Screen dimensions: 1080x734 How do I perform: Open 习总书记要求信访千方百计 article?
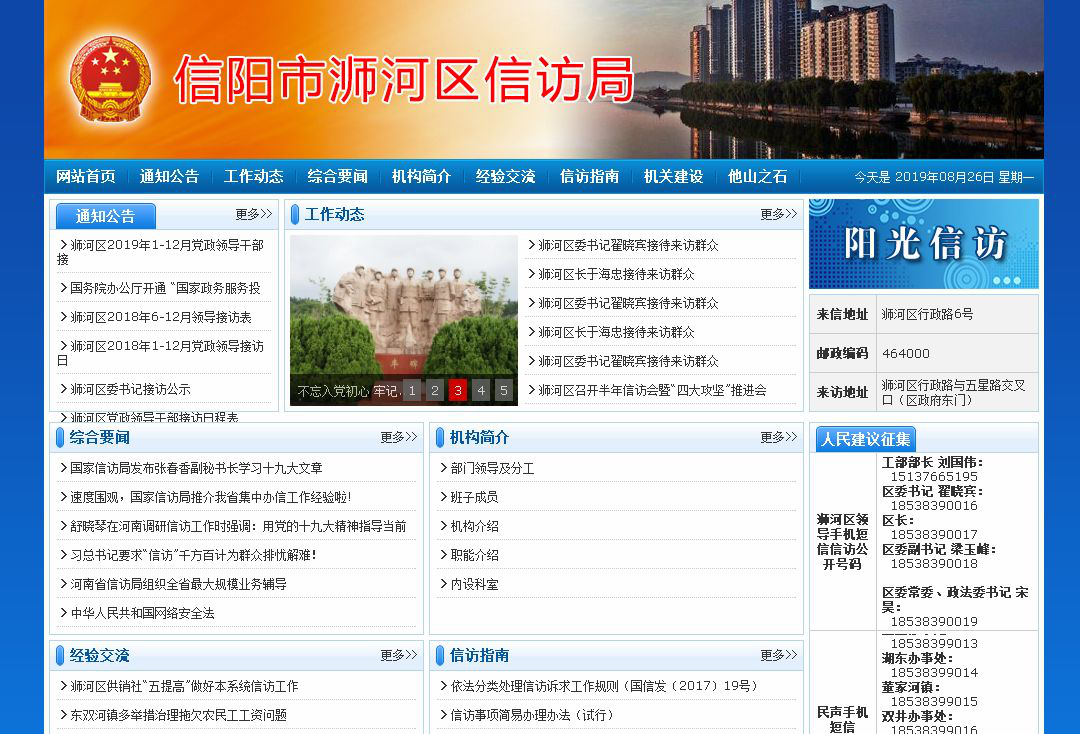[193, 555]
